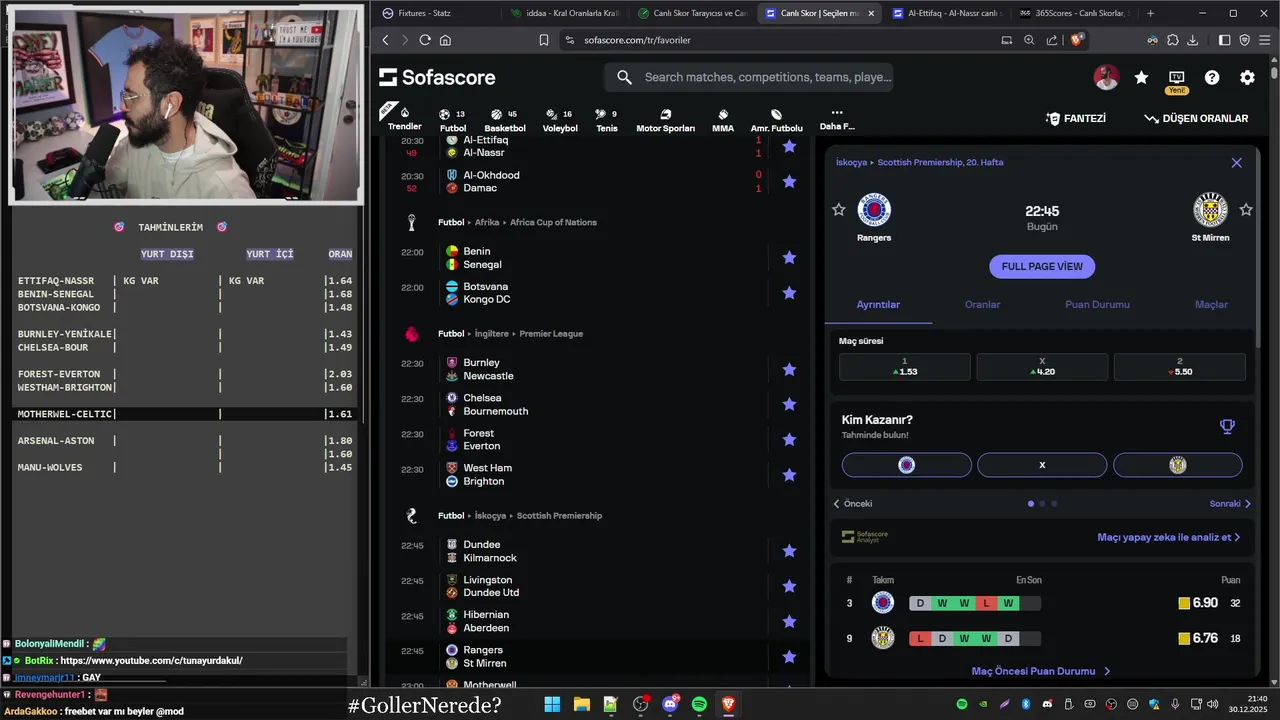Switch to the Puan Durumu tab
Viewport: 1280px width, 720px height.
point(1097,305)
